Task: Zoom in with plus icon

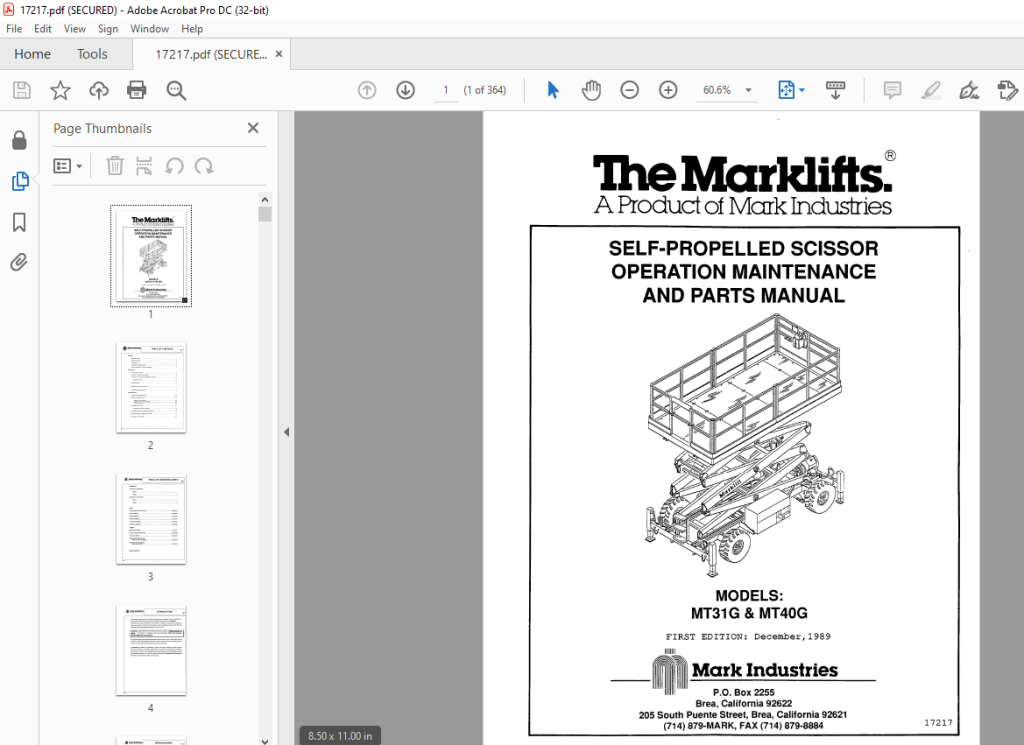Action: click(x=668, y=90)
